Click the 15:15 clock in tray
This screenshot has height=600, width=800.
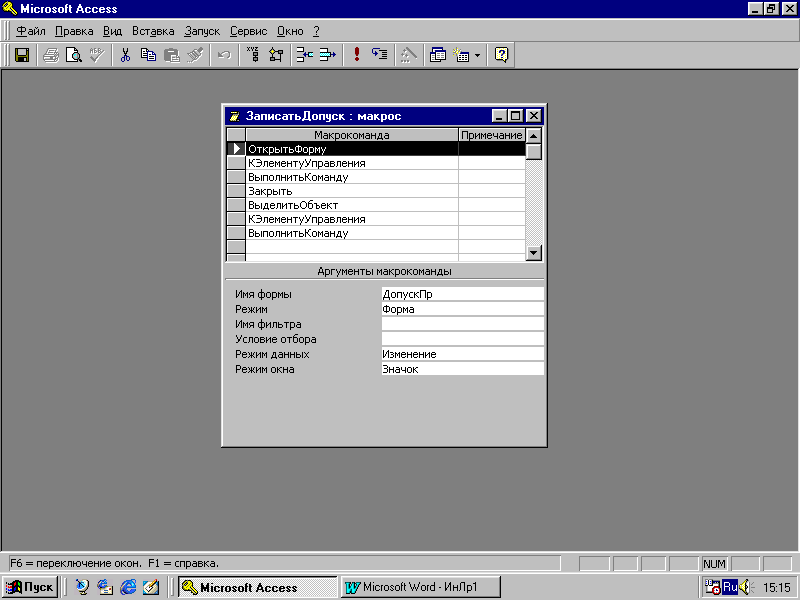(x=777, y=587)
